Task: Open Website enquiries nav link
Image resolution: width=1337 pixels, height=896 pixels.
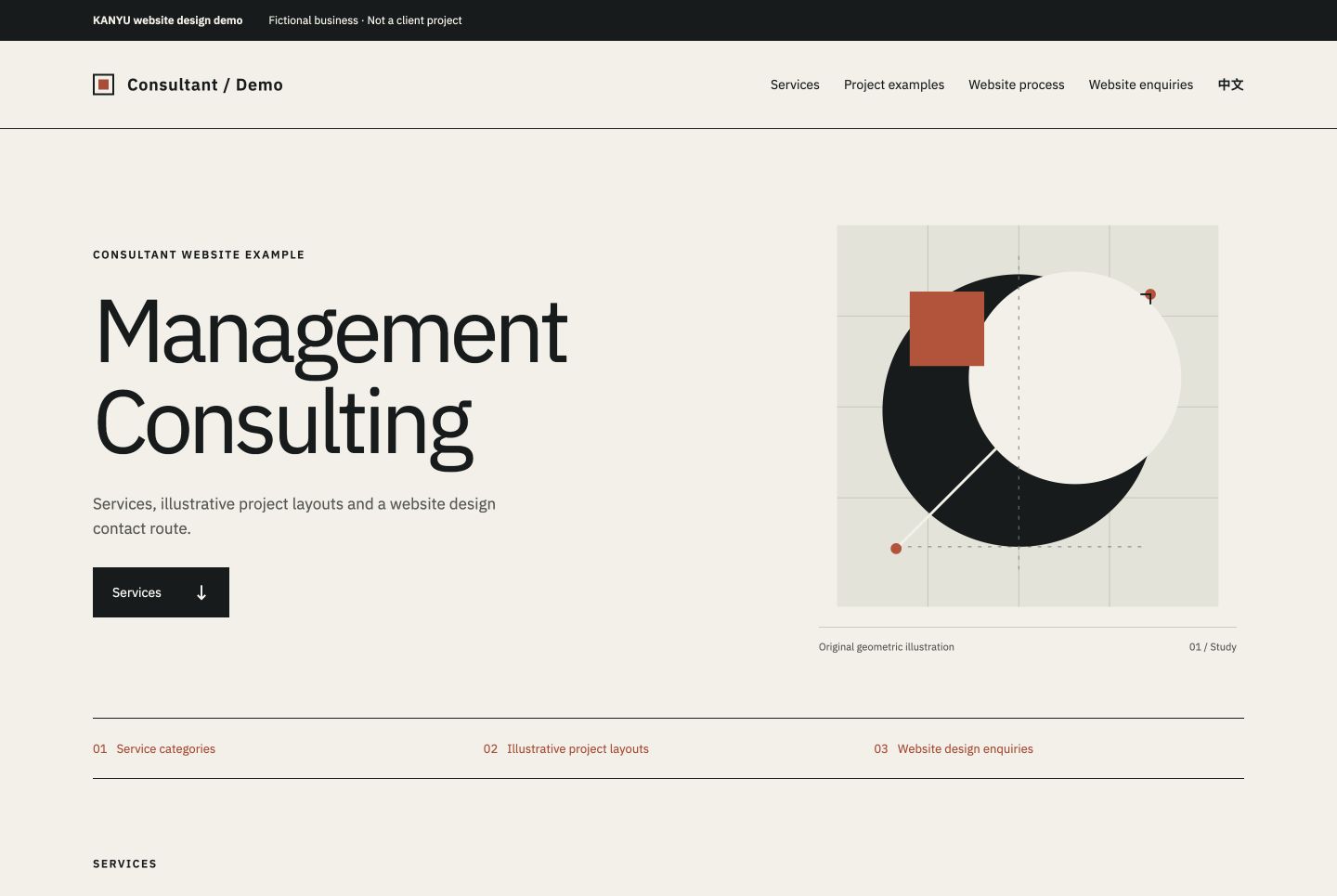Action: tap(1141, 84)
